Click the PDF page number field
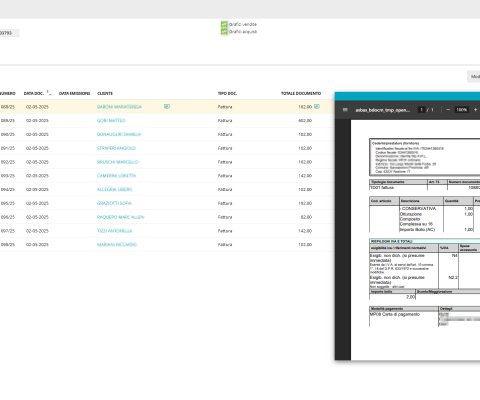The image size is (480, 400). (421, 110)
